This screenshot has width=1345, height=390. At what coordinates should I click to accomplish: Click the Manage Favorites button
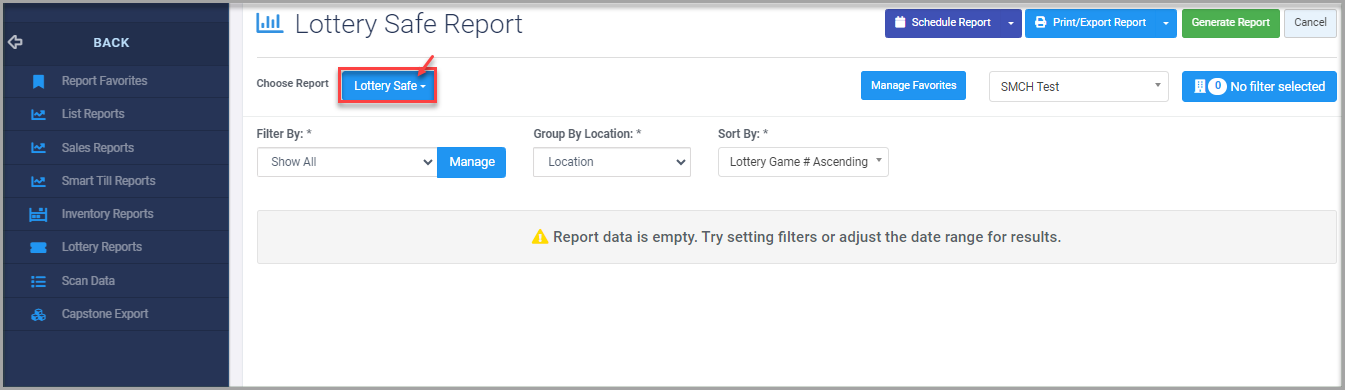[914, 86]
